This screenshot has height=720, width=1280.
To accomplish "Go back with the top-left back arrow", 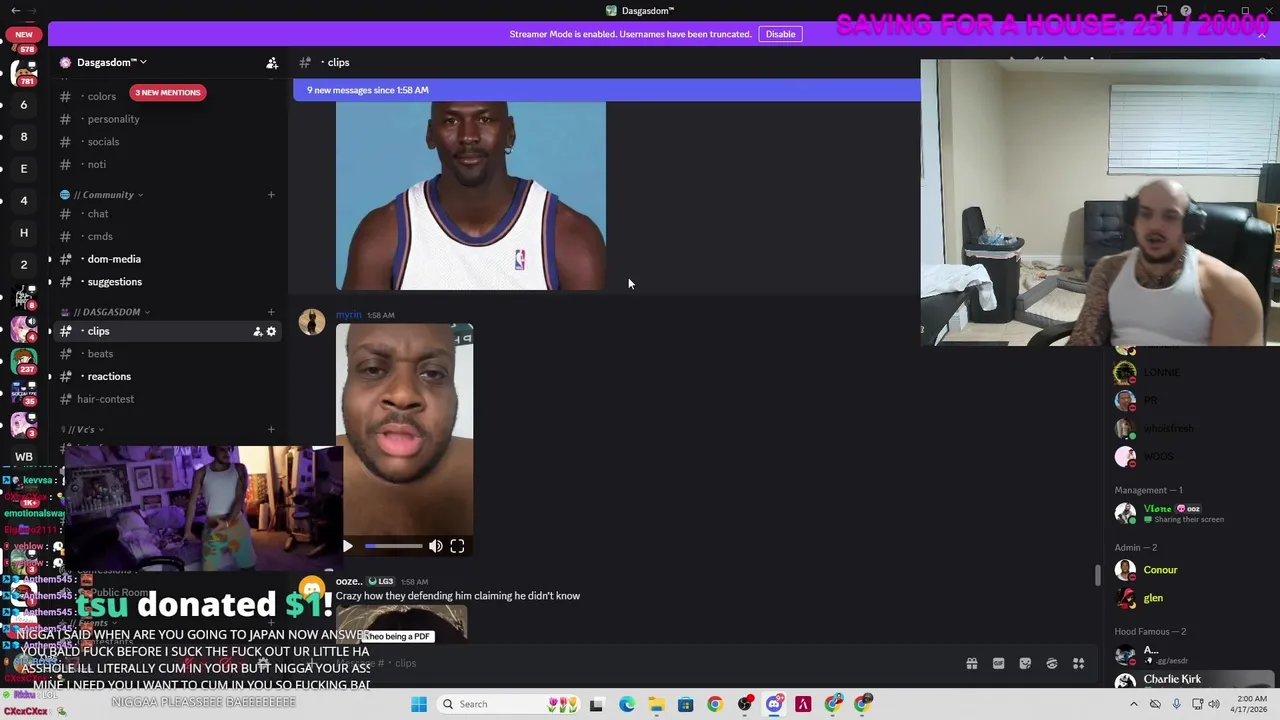I will click(x=15, y=11).
